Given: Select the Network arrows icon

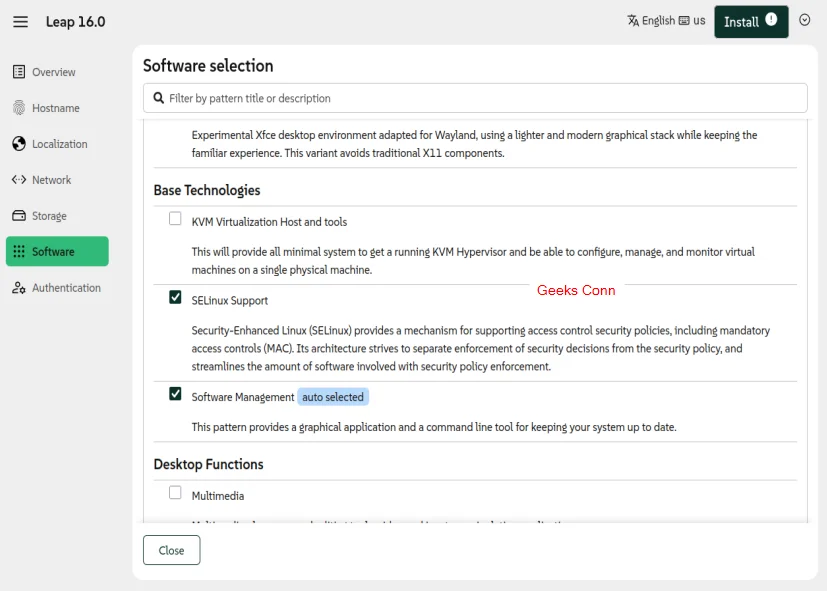Looking at the screenshot, I should [x=17, y=179].
